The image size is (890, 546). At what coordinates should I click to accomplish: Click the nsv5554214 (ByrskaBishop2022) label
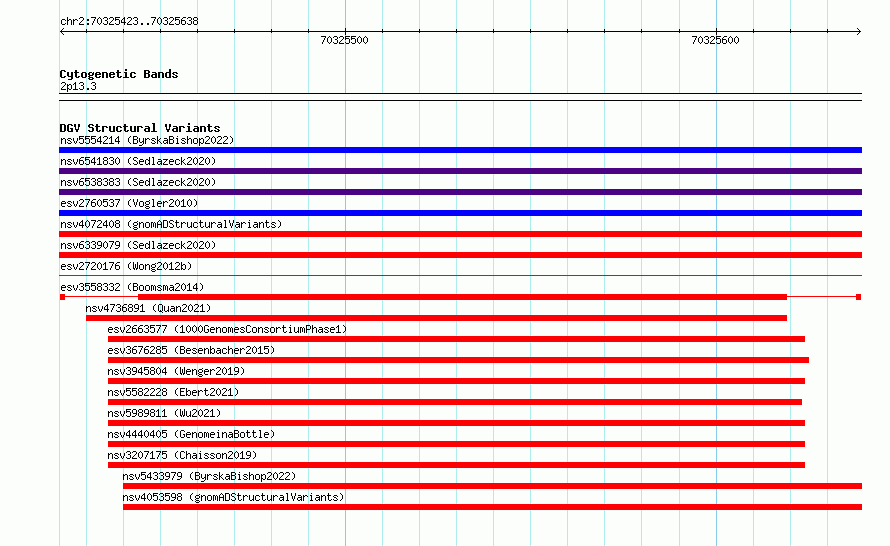pyautogui.click(x=147, y=140)
